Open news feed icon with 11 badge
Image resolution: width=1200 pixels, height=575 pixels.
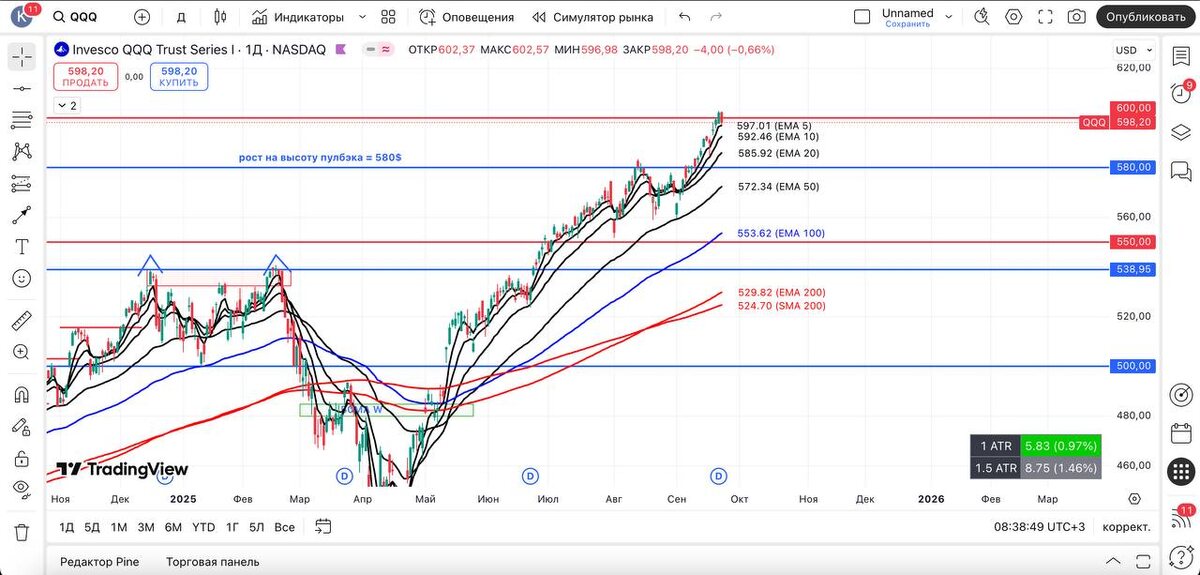pos(1181,516)
